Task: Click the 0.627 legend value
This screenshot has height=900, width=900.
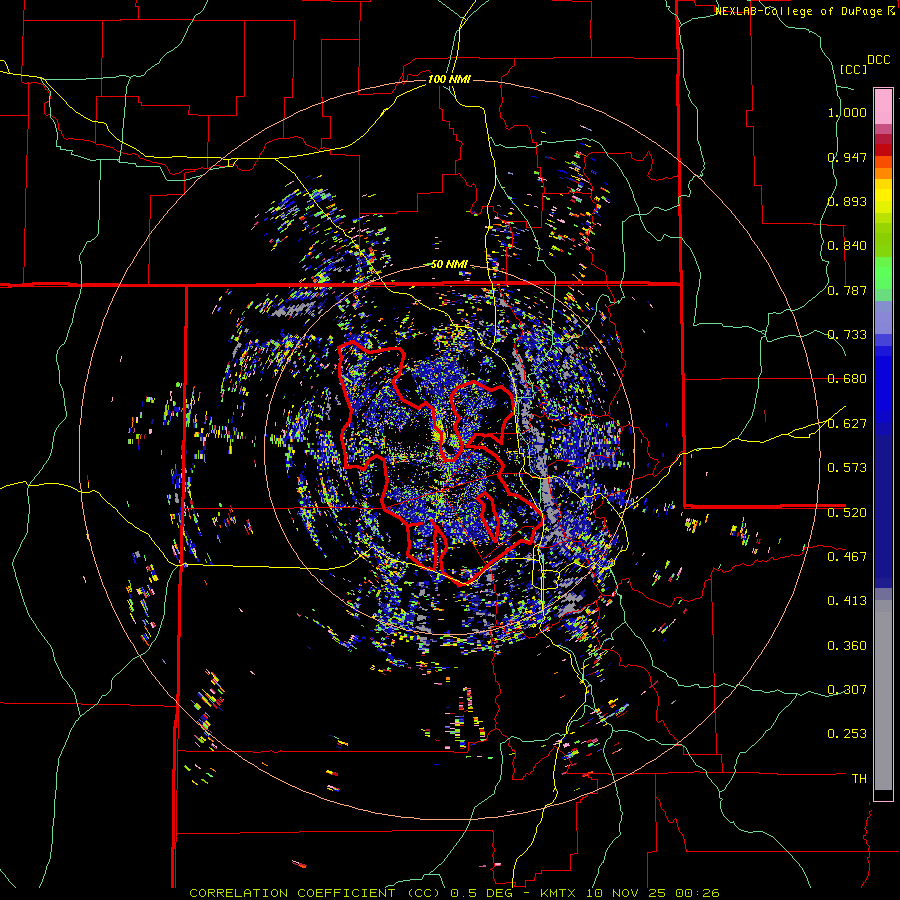Action: click(847, 424)
